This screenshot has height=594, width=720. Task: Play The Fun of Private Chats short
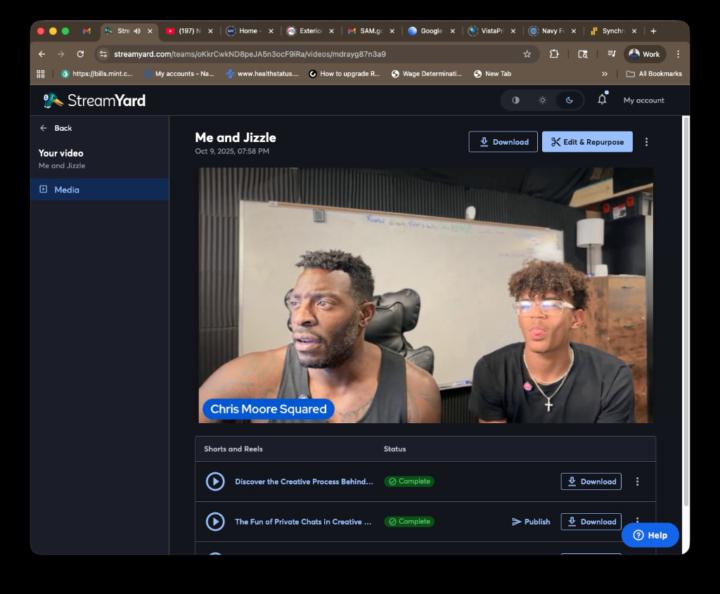pos(215,521)
